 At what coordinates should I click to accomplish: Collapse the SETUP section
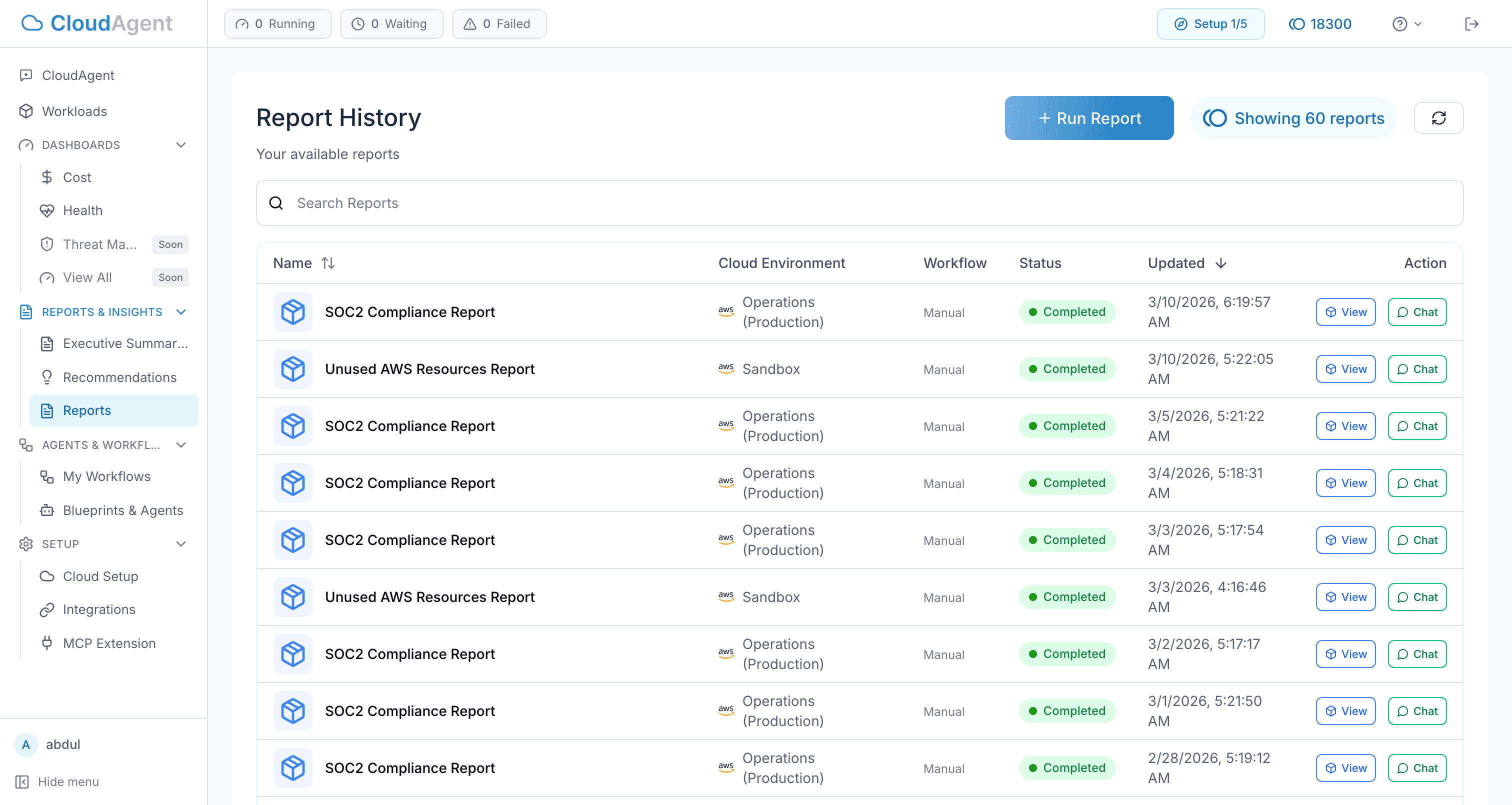click(x=181, y=543)
